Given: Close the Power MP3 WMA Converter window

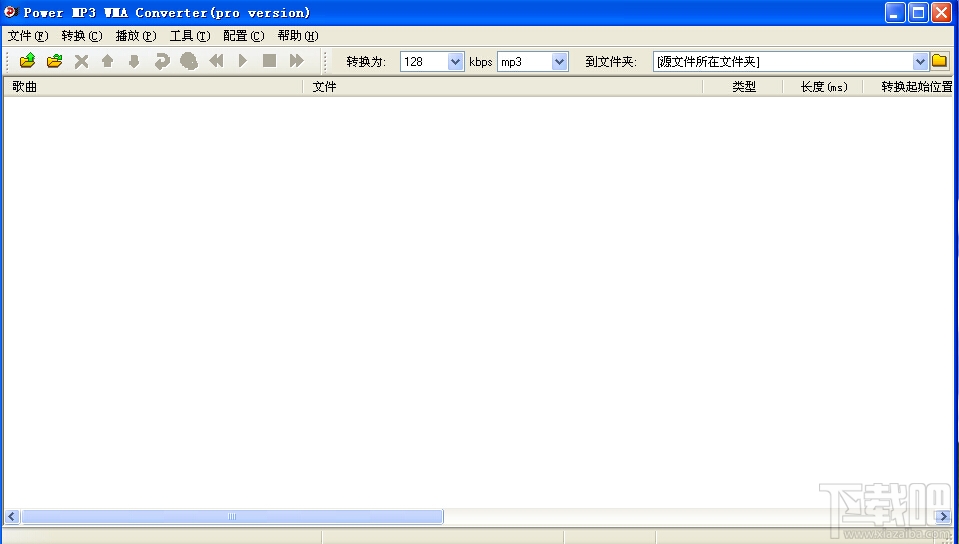Looking at the screenshot, I should pyautogui.click(x=941, y=12).
